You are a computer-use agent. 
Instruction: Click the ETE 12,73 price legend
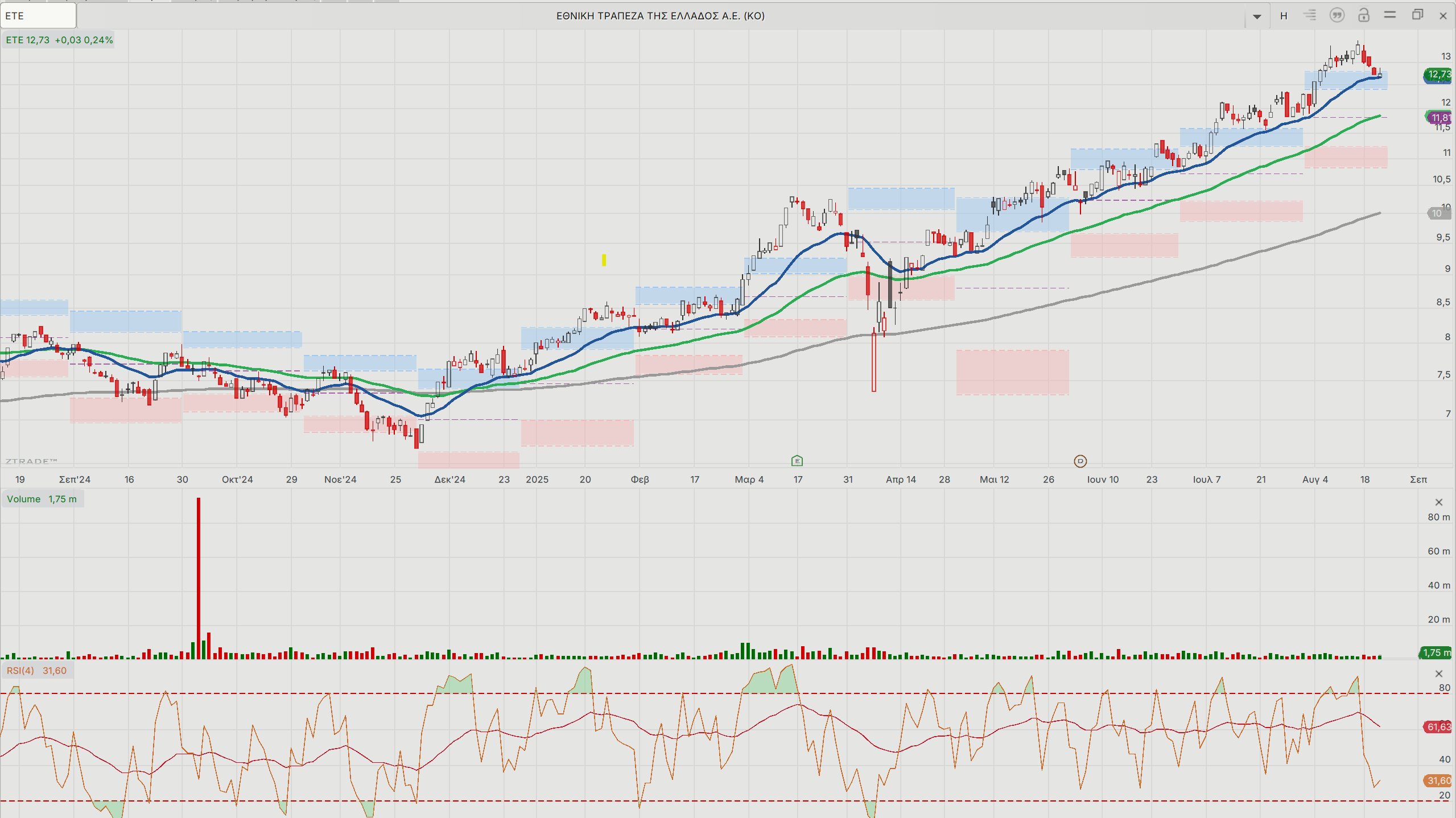[x=59, y=40]
